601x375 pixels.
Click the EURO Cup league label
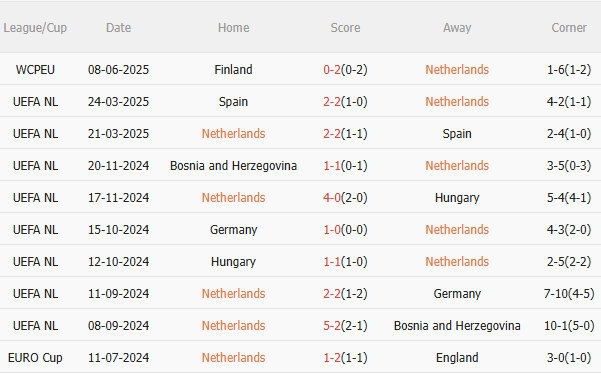35,358
